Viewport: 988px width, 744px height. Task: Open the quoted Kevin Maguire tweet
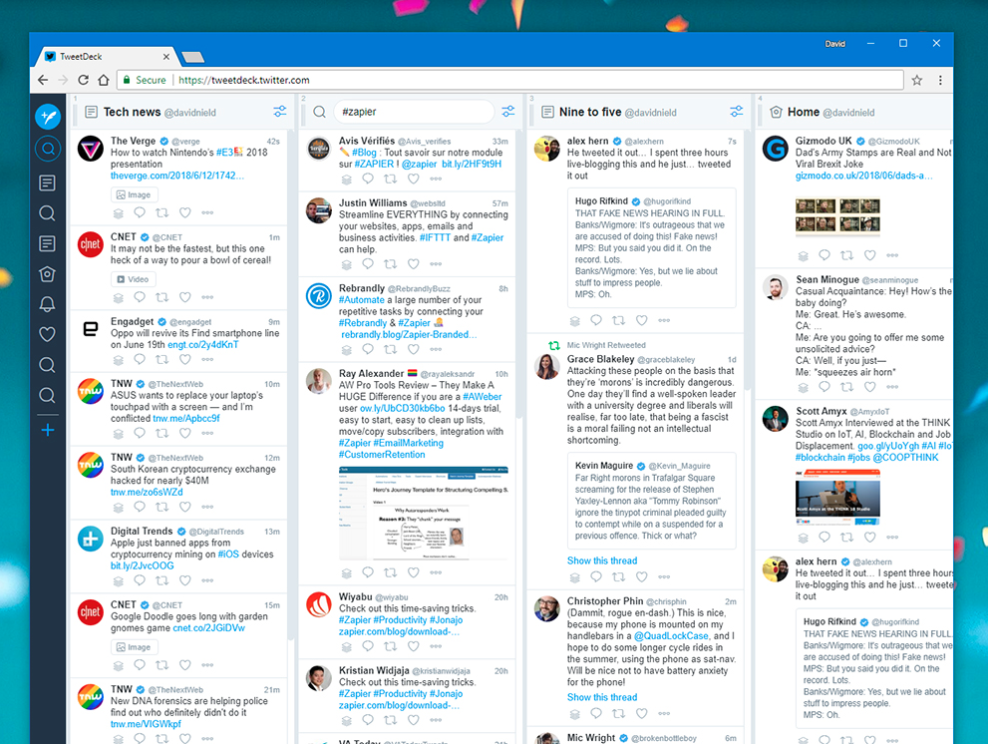coord(652,501)
